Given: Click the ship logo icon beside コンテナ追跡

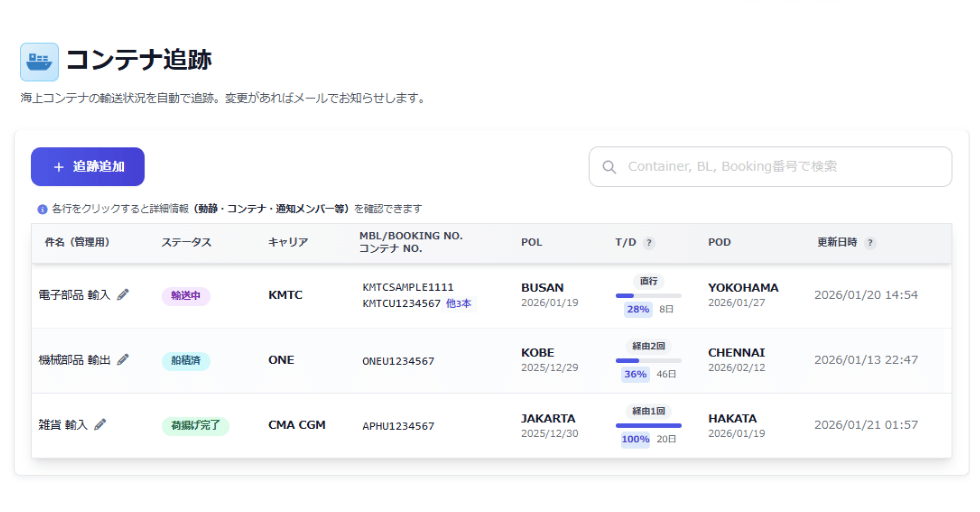Looking at the screenshot, I should (x=39, y=62).
